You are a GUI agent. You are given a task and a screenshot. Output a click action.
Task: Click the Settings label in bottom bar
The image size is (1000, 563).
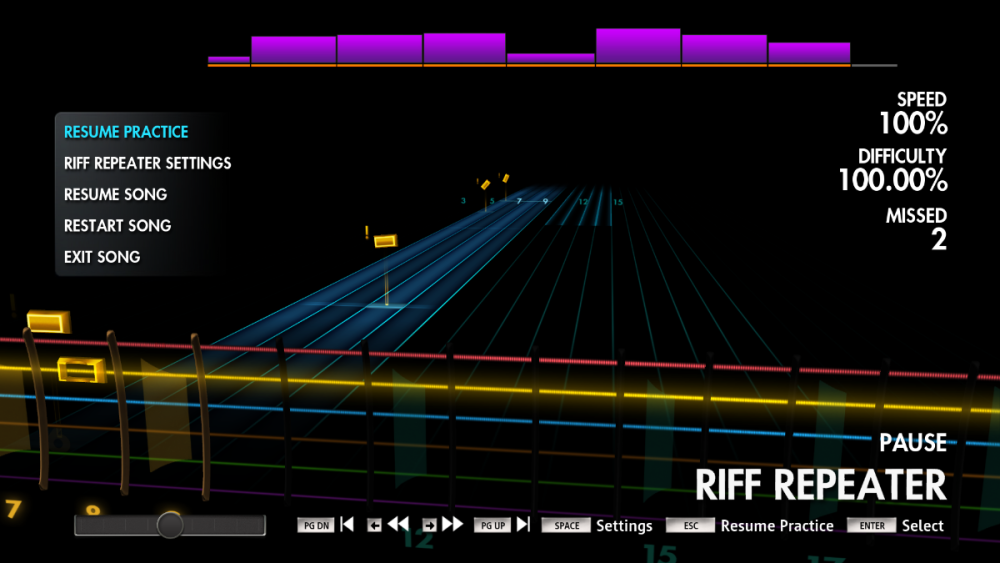624,525
